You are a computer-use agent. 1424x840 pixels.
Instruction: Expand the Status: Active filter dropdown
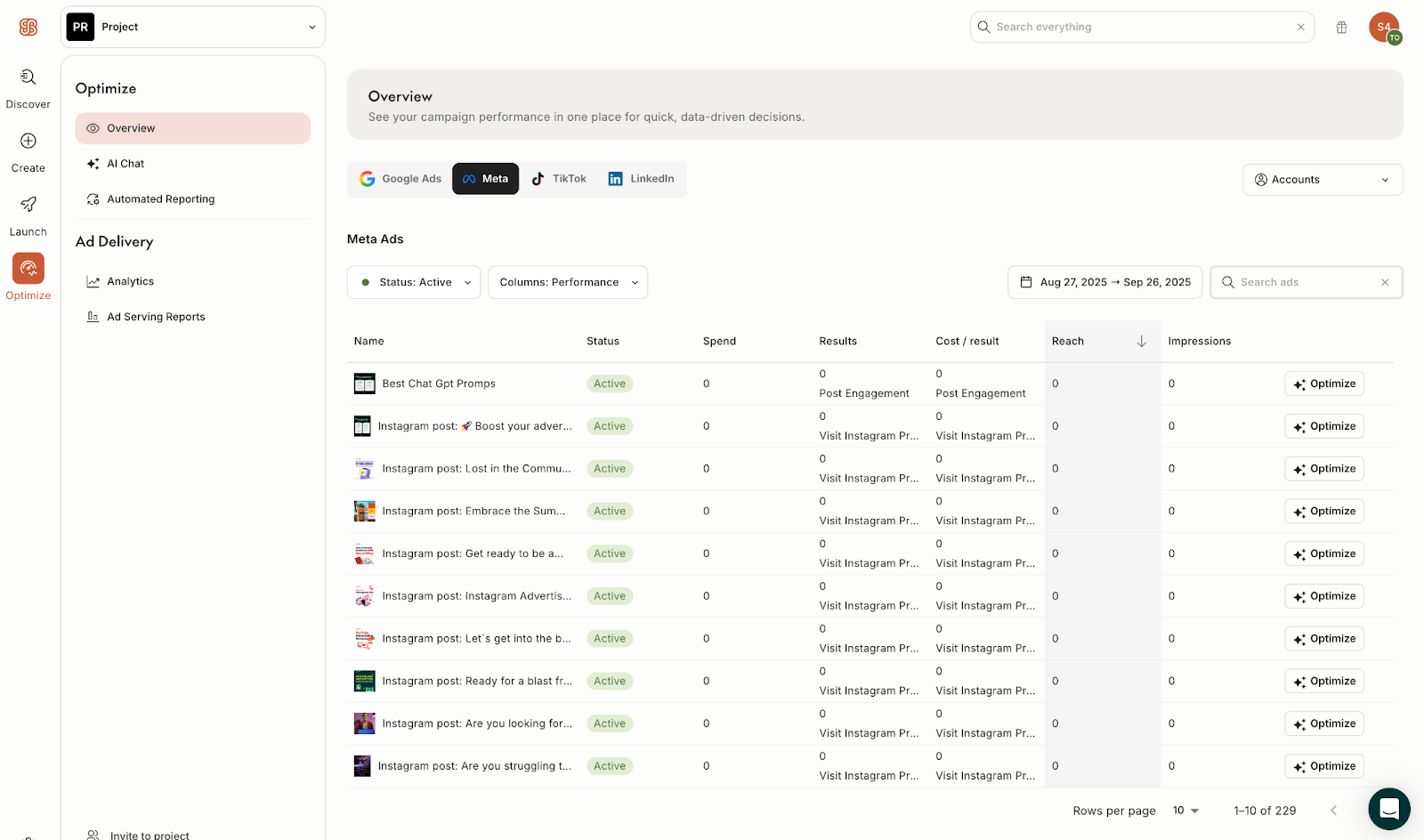pyautogui.click(x=414, y=283)
